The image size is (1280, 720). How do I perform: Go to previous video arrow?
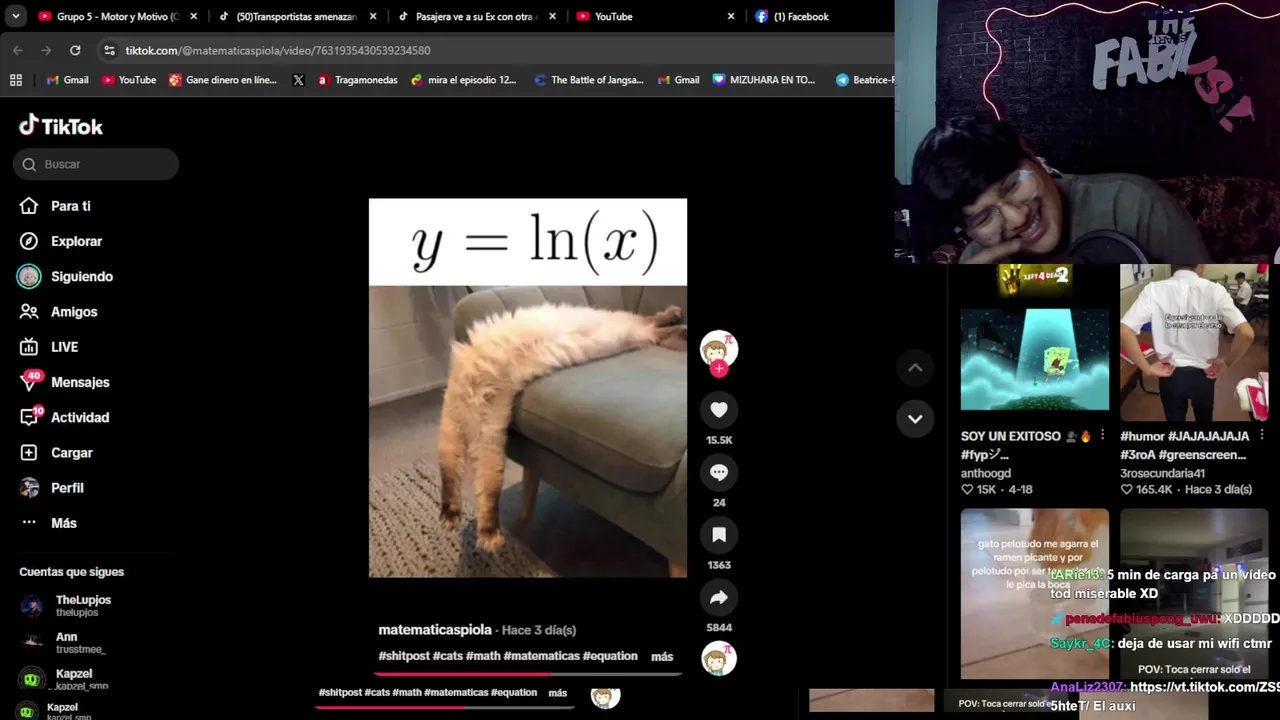tap(915, 367)
